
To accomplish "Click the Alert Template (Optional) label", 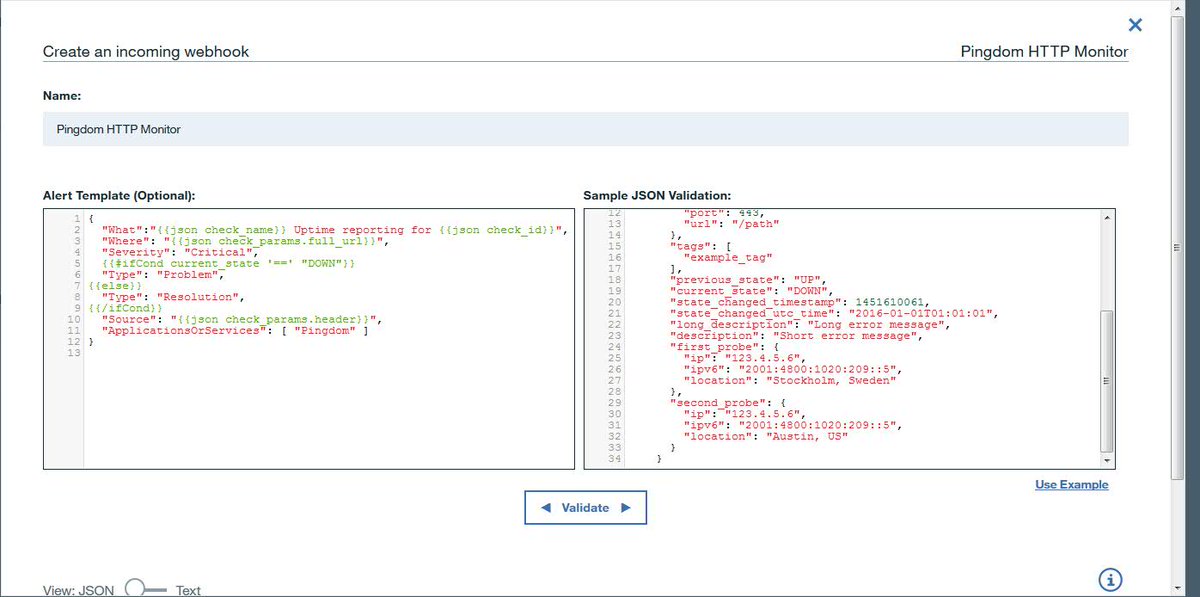I will coord(119,195).
